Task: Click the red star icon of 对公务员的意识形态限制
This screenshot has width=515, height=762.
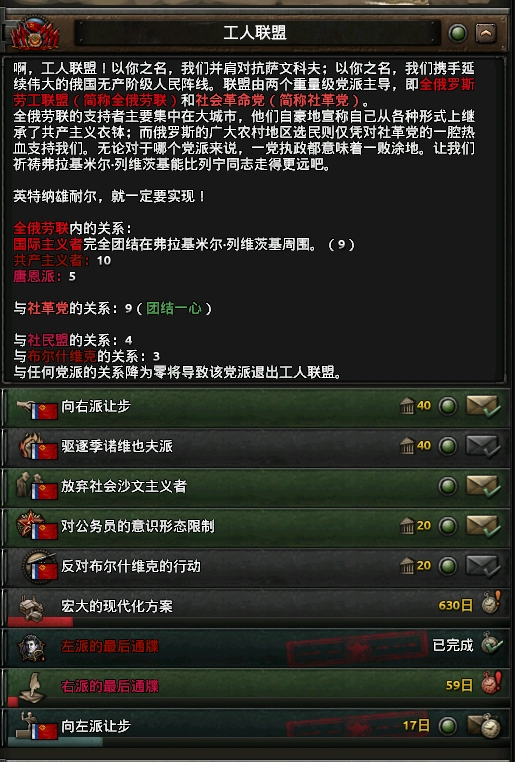Action: point(27,523)
